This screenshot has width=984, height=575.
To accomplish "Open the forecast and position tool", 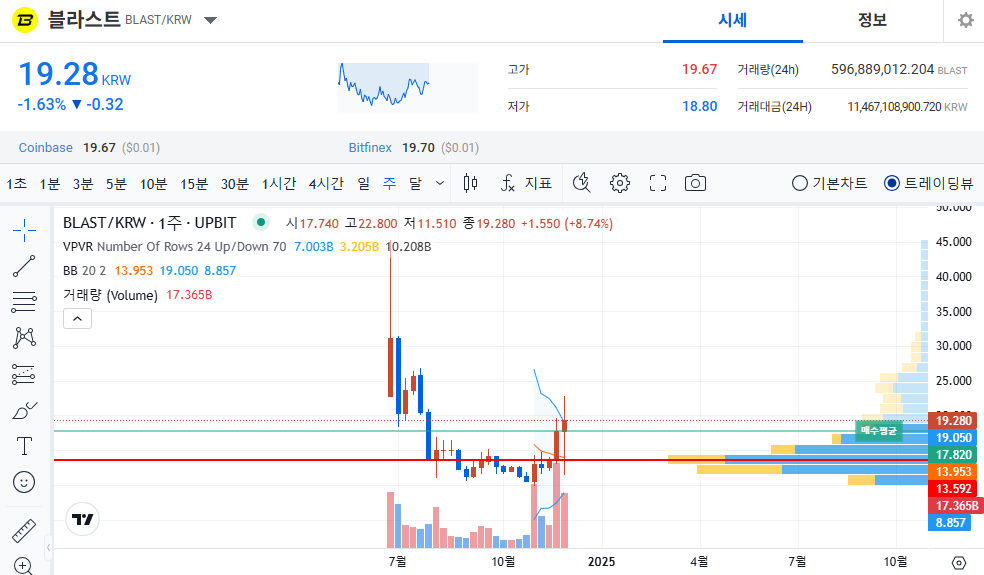I will 24,374.
